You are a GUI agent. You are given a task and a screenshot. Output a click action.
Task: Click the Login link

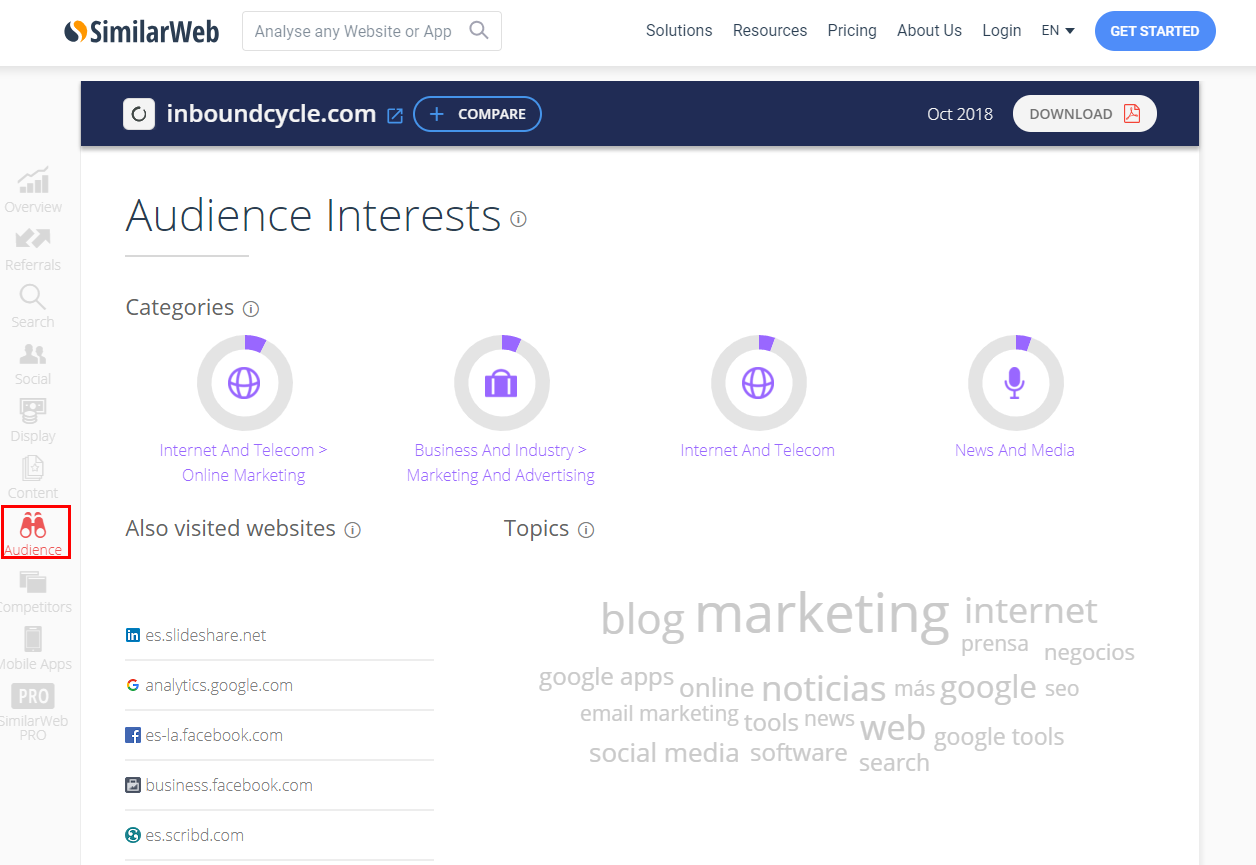pos(1002,31)
